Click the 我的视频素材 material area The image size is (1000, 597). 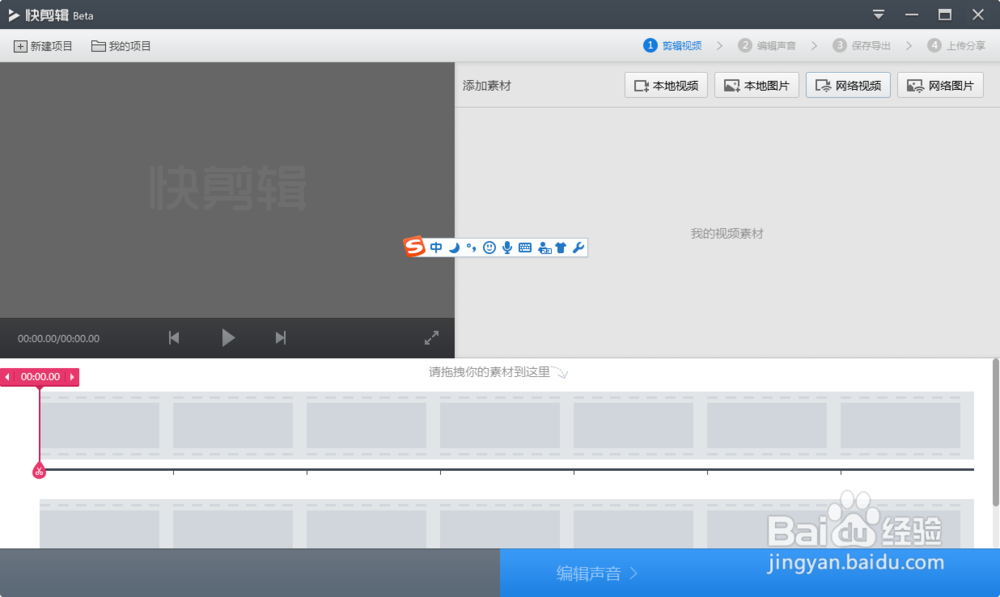tap(727, 233)
